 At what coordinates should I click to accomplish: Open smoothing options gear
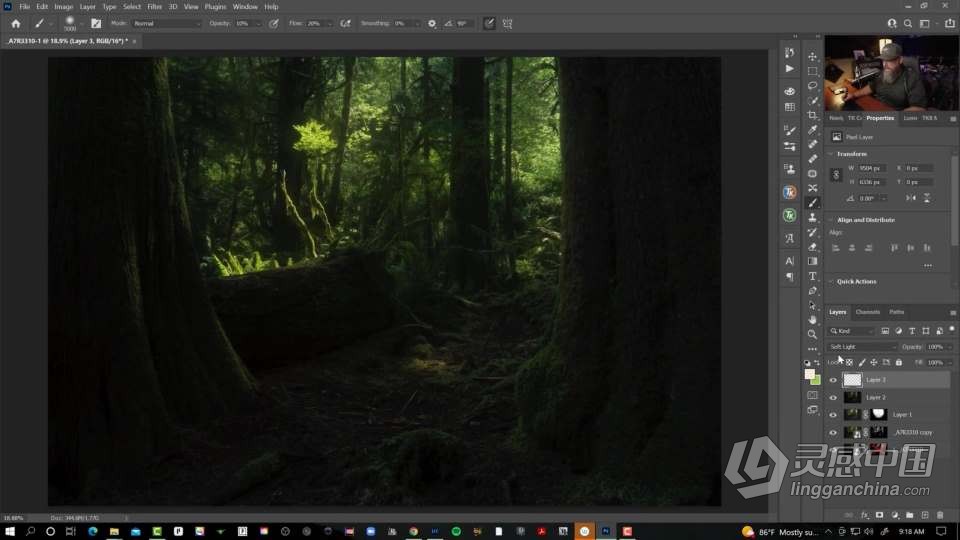click(432, 23)
